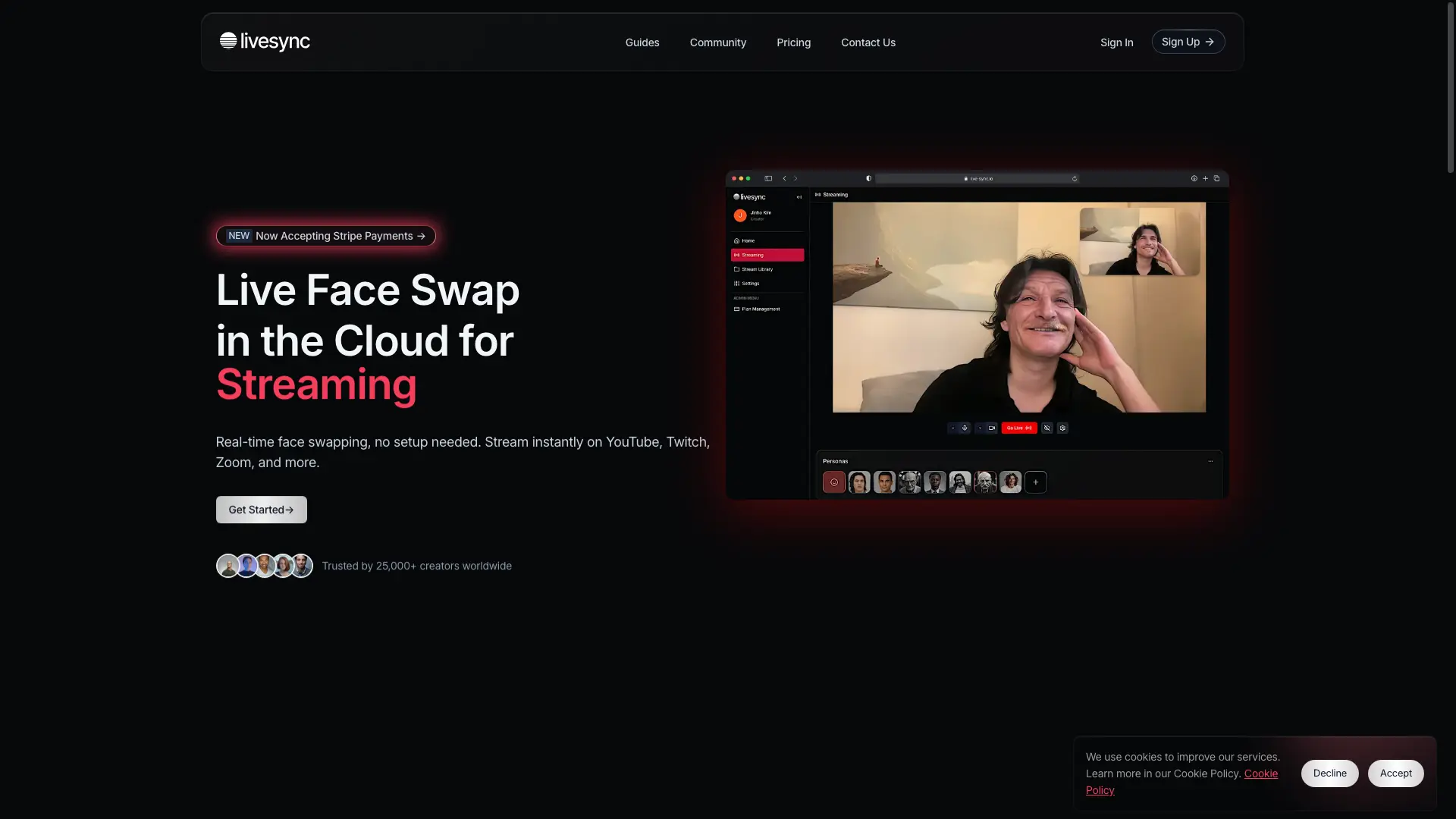Click the browser reload icon in the preview
The image size is (1456, 819).
click(x=1075, y=179)
